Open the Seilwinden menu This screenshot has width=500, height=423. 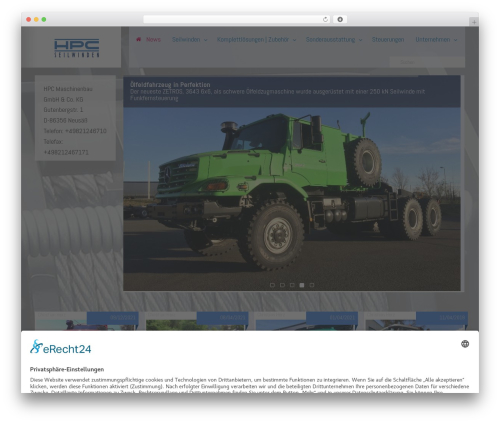click(186, 39)
